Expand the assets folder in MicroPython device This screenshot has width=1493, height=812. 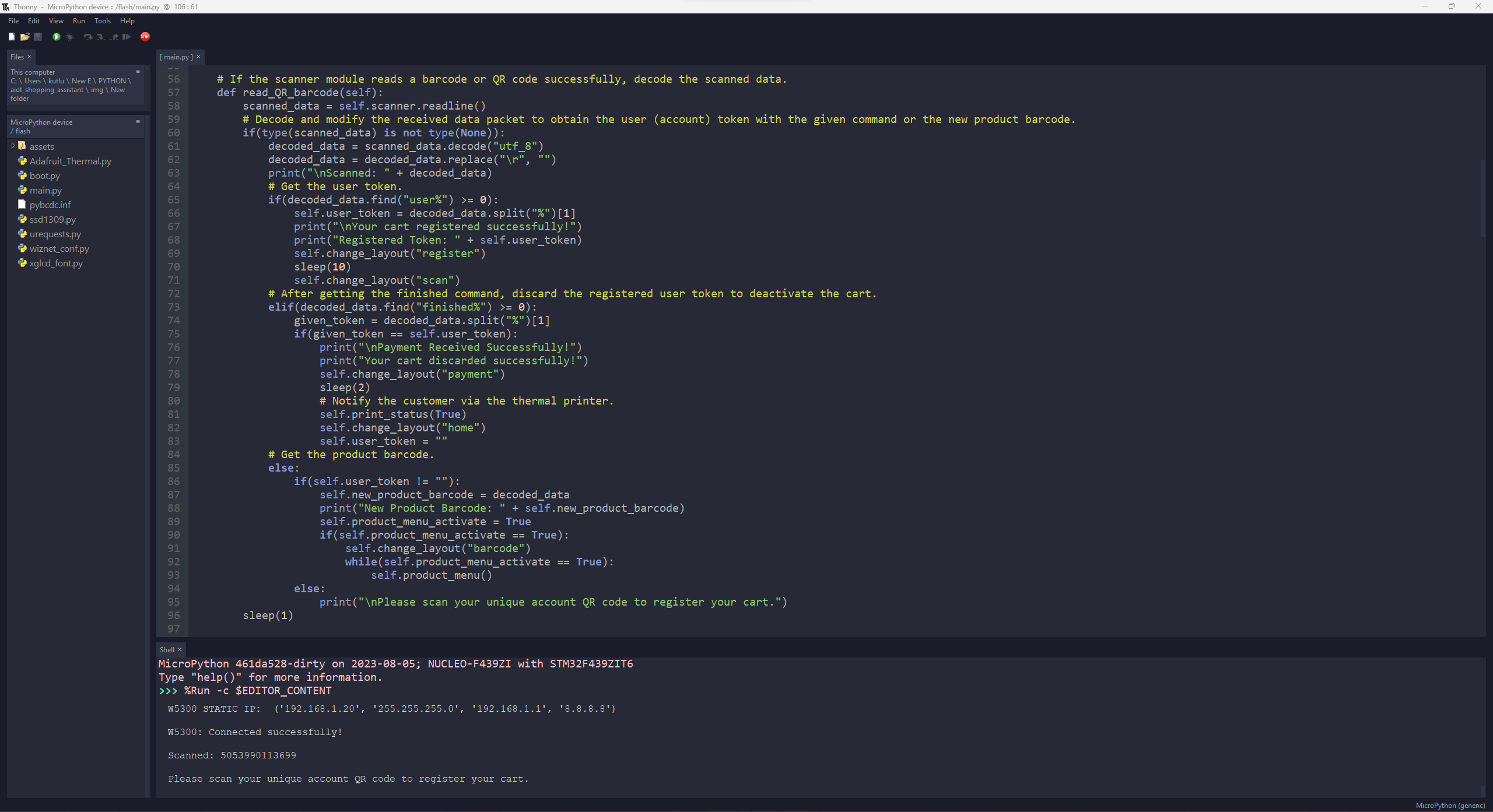[13, 146]
